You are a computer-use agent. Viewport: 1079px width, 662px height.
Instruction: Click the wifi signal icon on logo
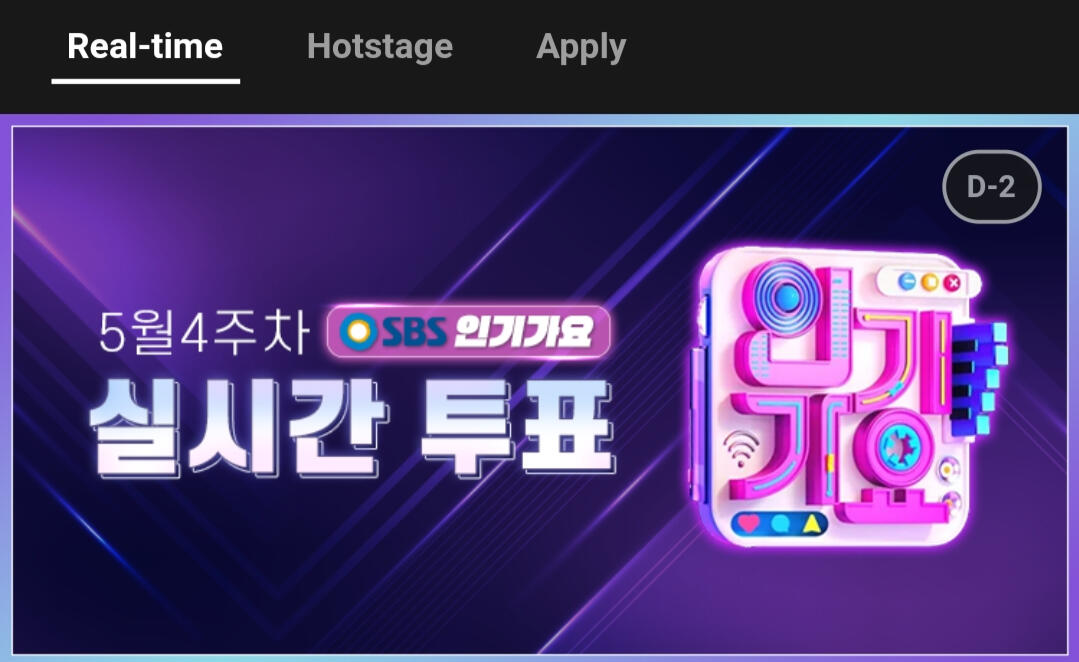tap(740, 449)
